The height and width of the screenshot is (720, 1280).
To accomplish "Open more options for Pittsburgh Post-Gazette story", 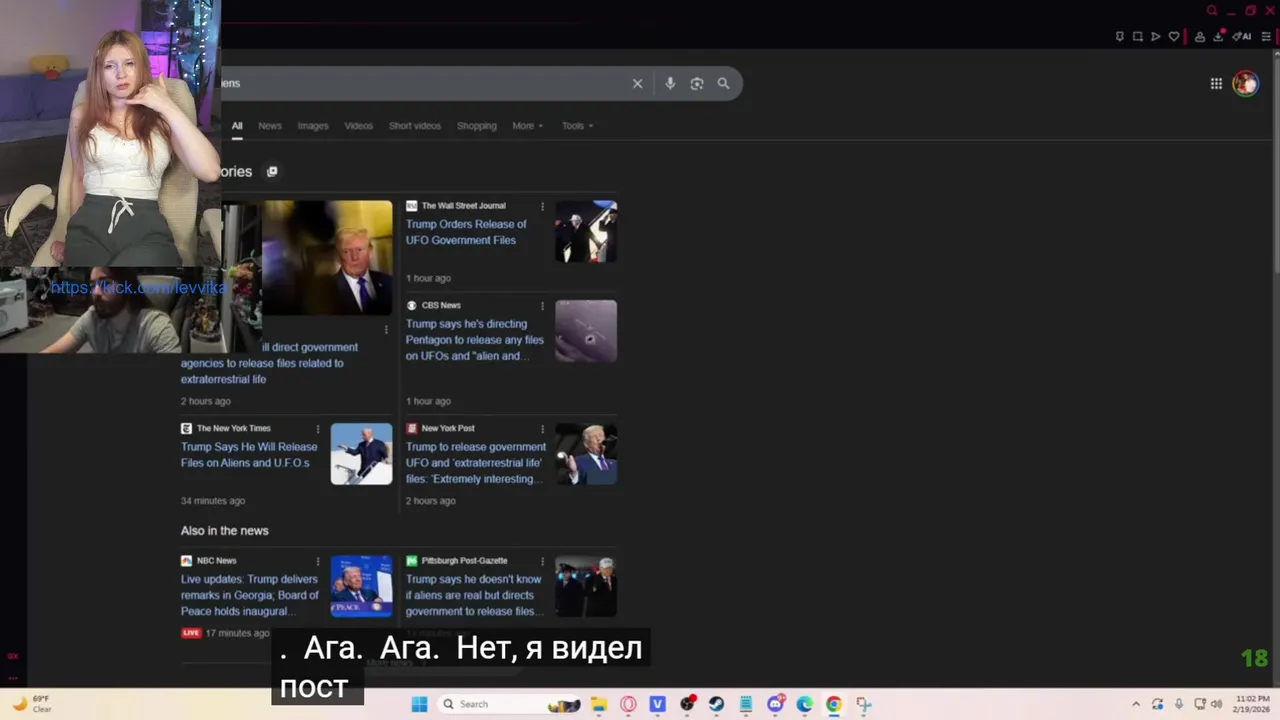I will pyautogui.click(x=543, y=561).
